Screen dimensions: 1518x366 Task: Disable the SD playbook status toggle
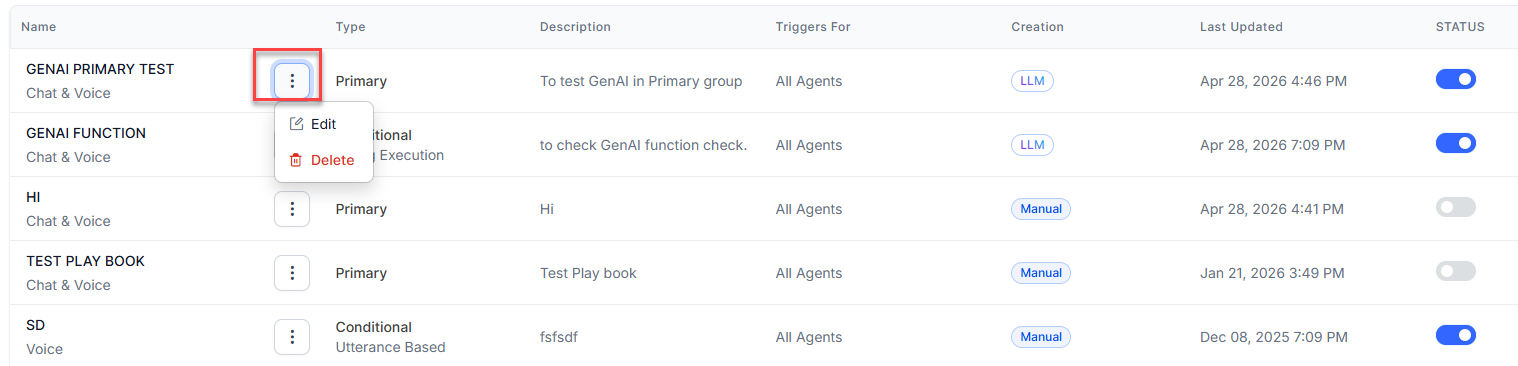pyautogui.click(x=1456, y=335)
